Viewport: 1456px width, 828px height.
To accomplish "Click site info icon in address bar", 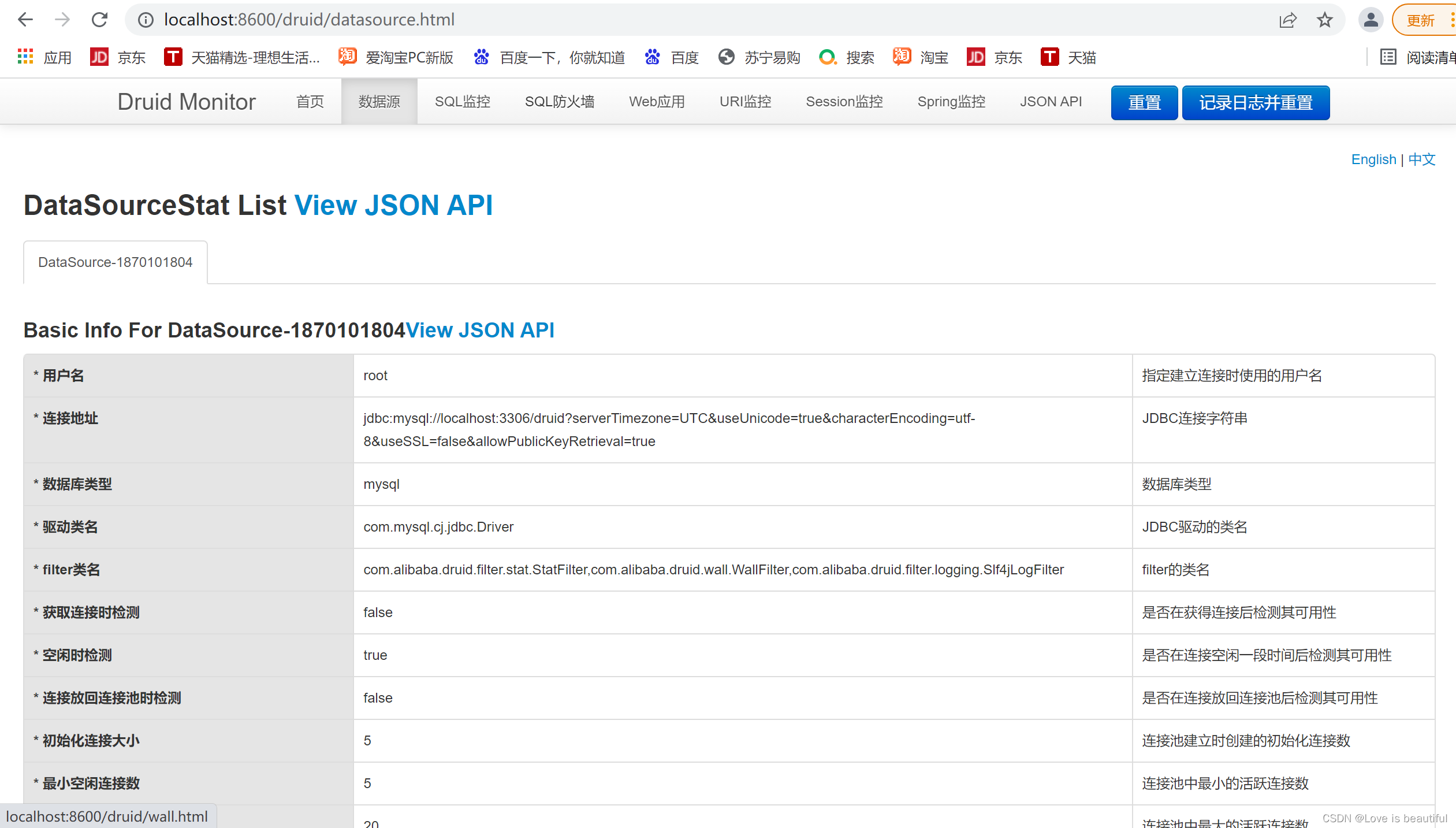I will [x=146, y=20].
